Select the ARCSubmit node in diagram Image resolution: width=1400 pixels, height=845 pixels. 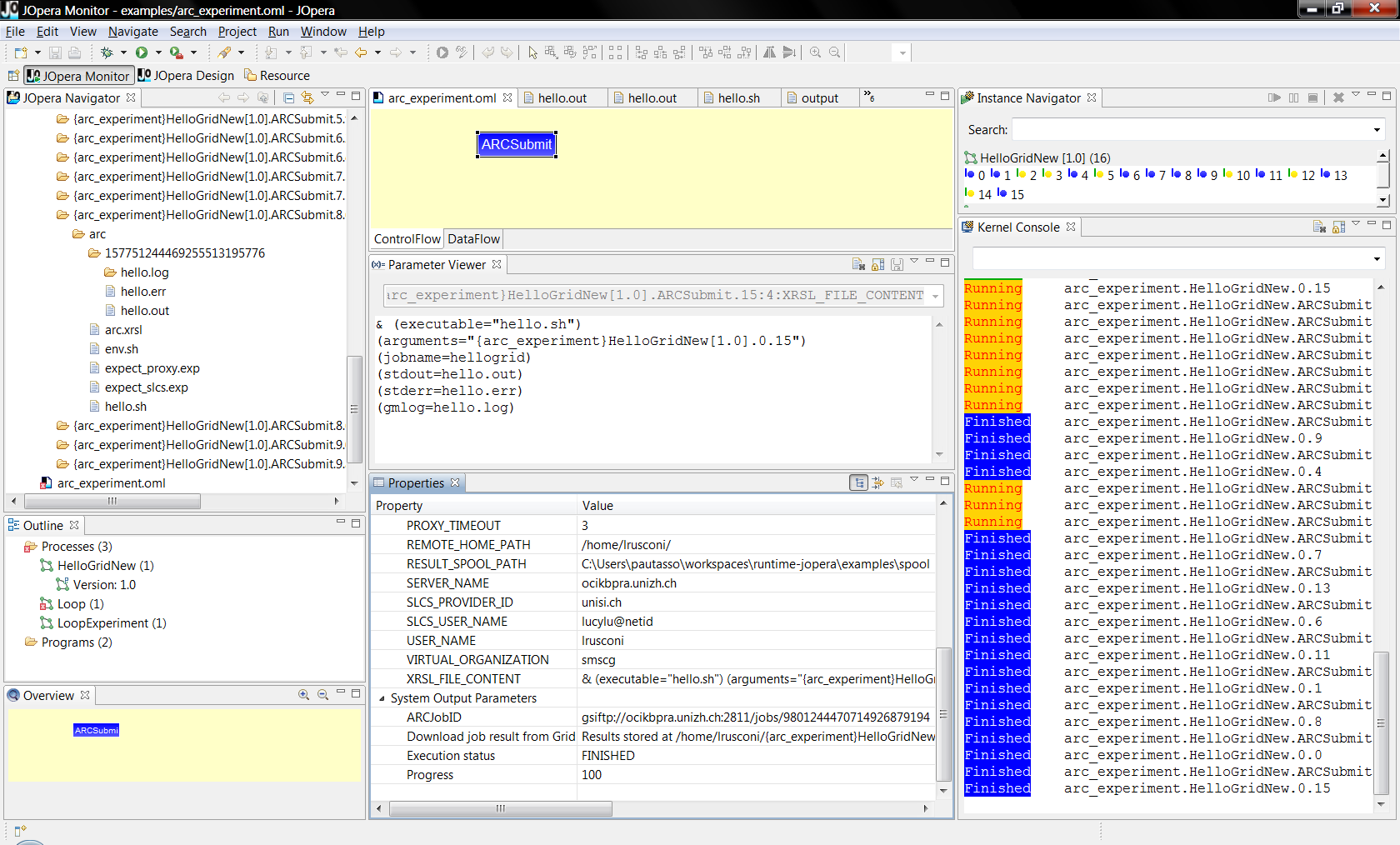[x=517, y=144]
